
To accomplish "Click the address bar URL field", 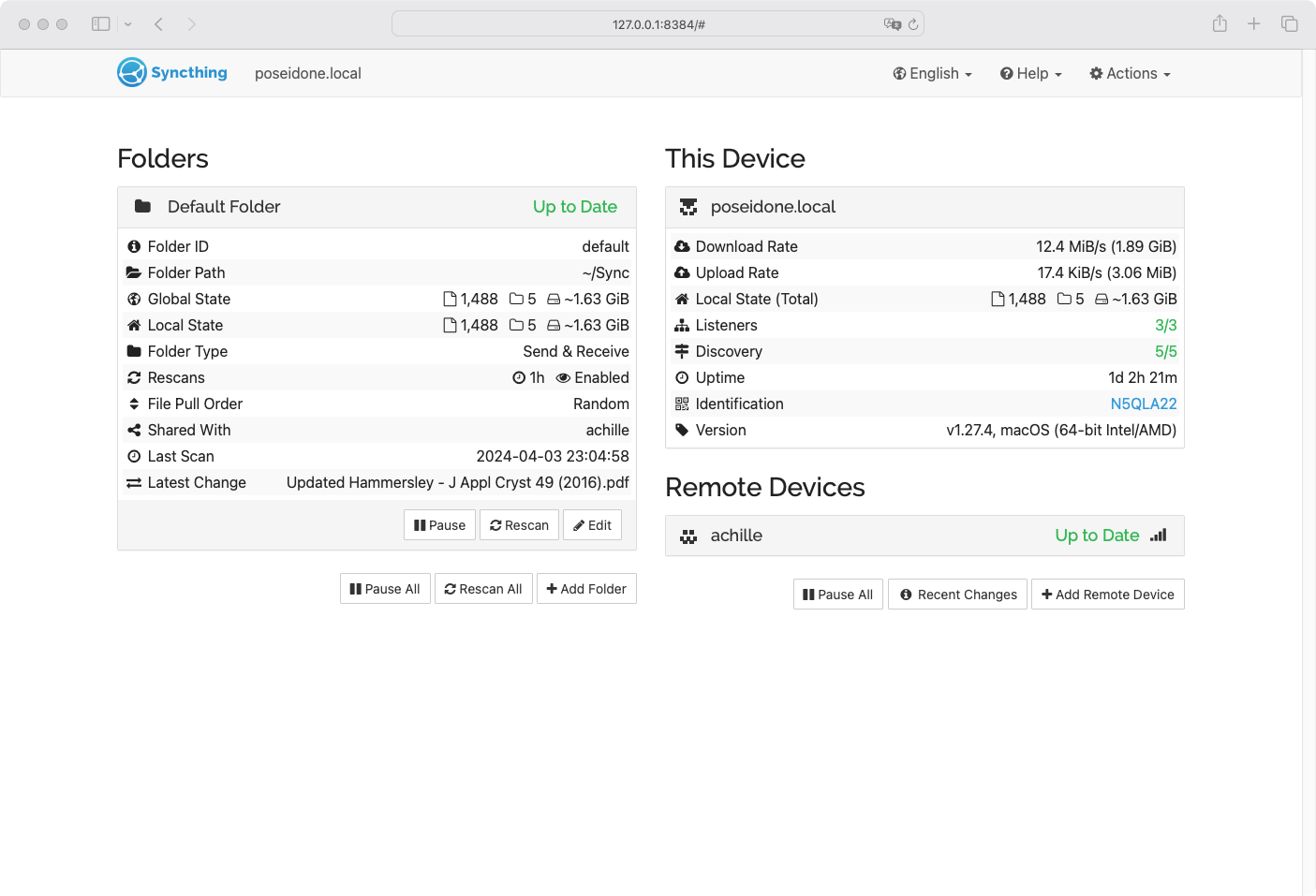I will (x=658, y=24).
